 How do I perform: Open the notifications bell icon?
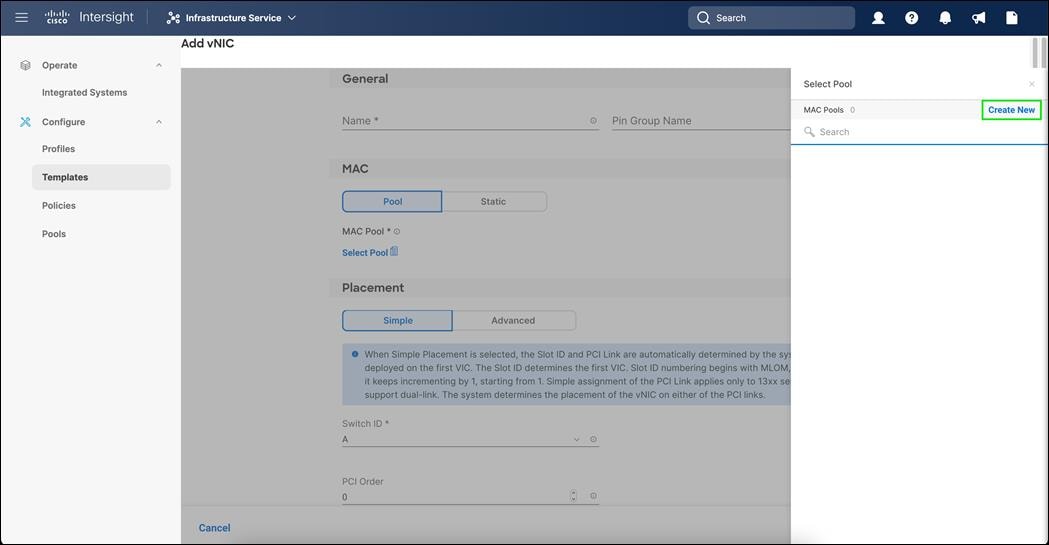pyautogui.click(x=945, y=18)
